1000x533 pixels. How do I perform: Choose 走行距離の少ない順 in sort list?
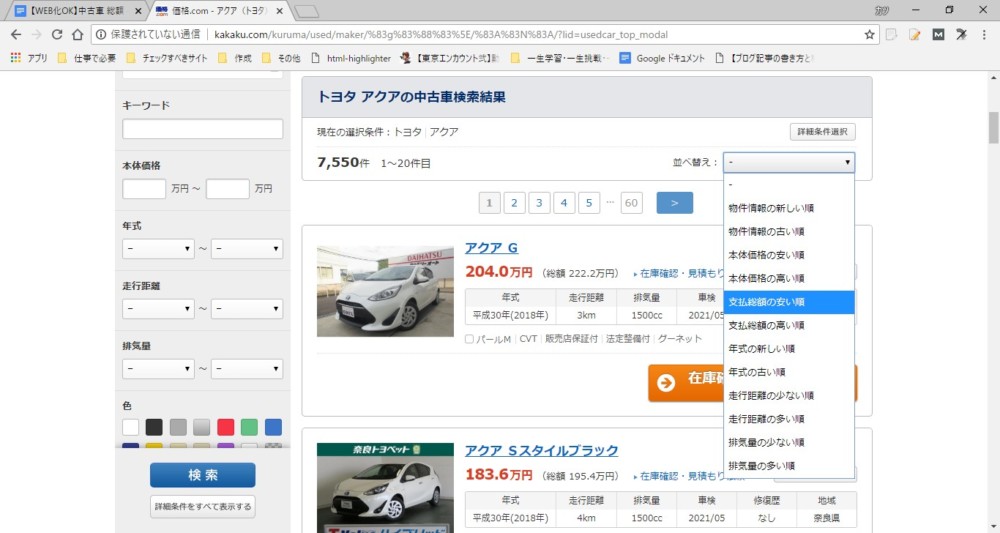[789, 396]
